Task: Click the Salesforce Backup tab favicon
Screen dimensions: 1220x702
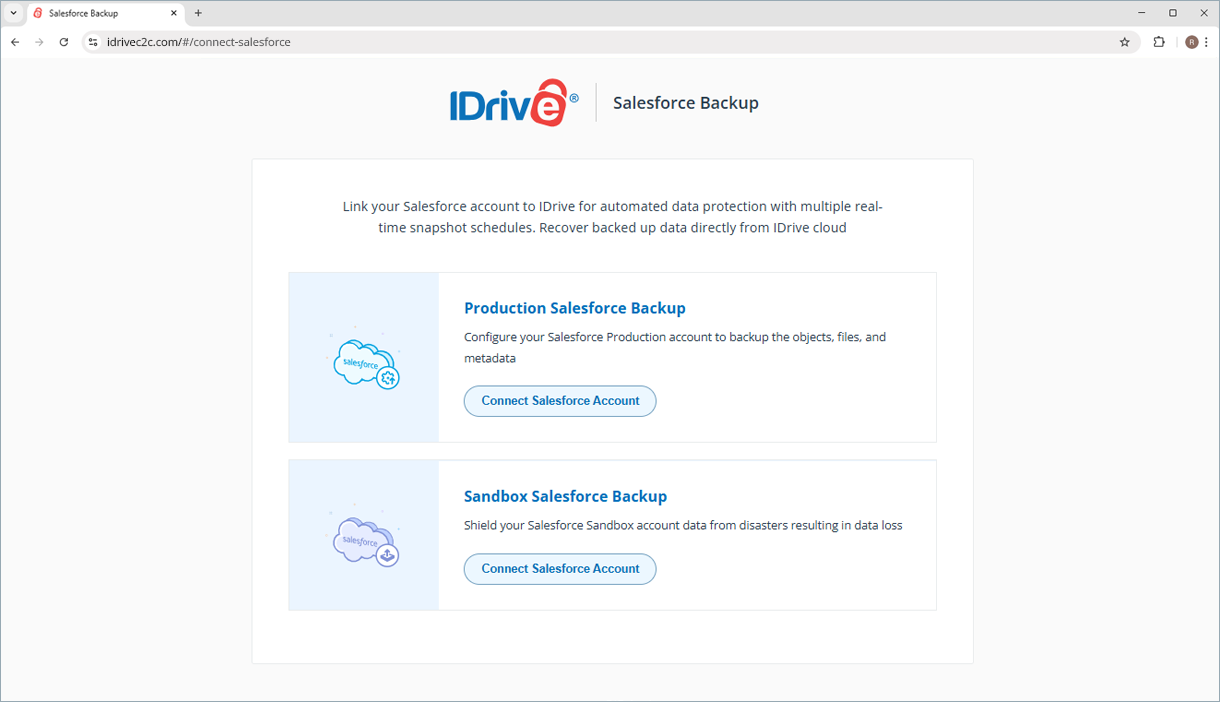Action: point(38,13)
